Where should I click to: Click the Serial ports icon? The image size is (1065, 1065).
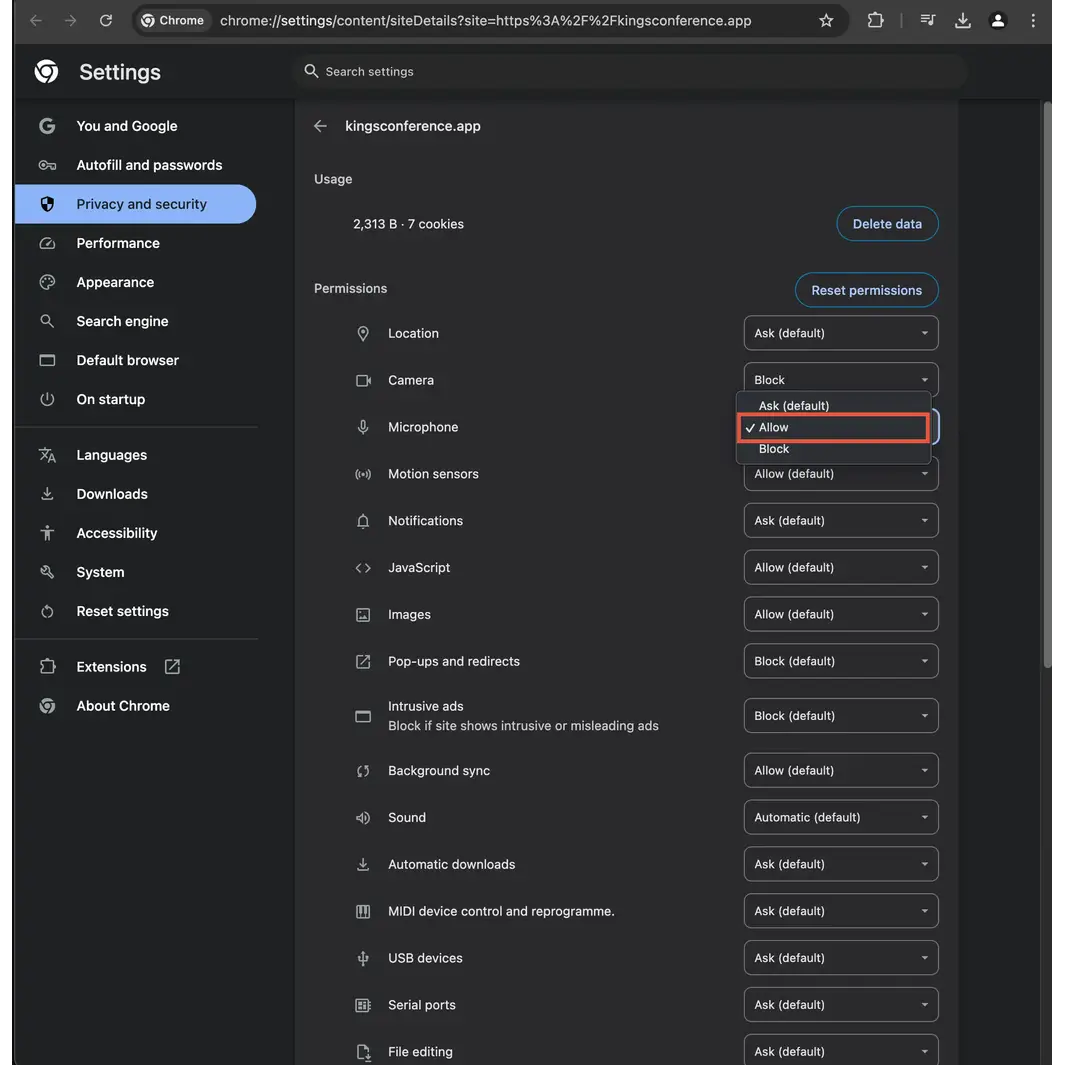[363, 1005]
